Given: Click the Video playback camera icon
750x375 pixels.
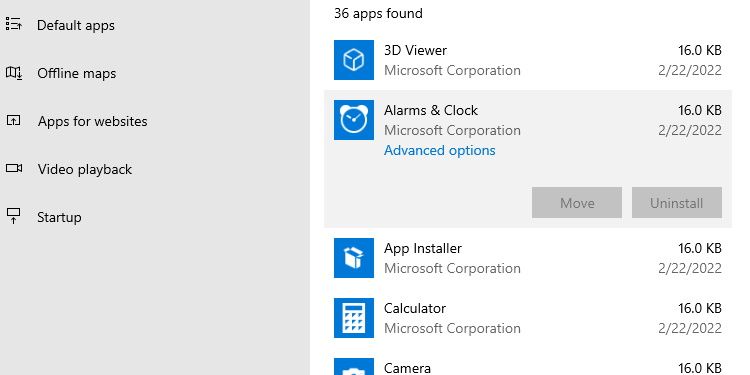Looking at the screenshot, I should click(14, 168).
